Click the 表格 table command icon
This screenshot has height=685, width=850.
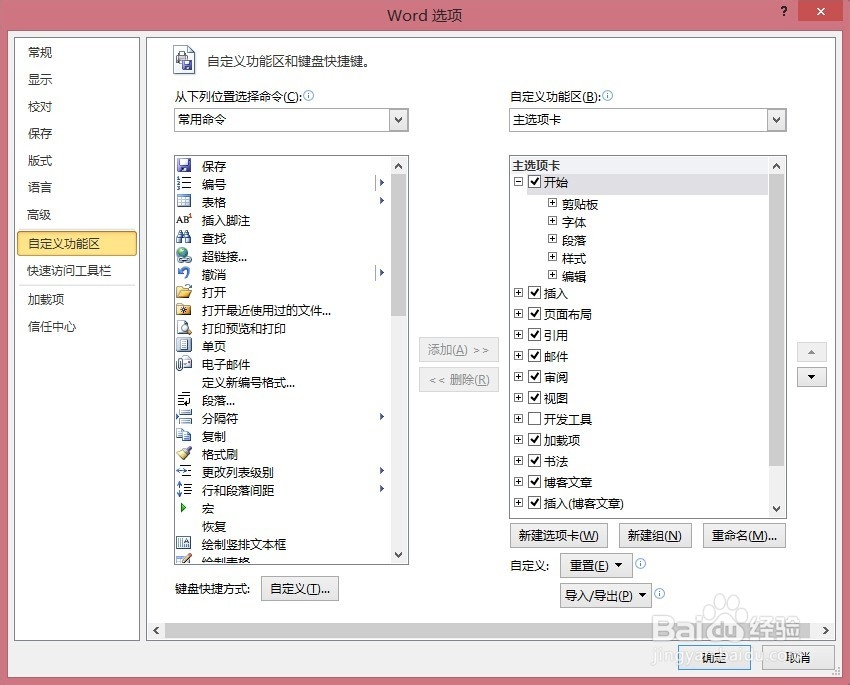184,202
